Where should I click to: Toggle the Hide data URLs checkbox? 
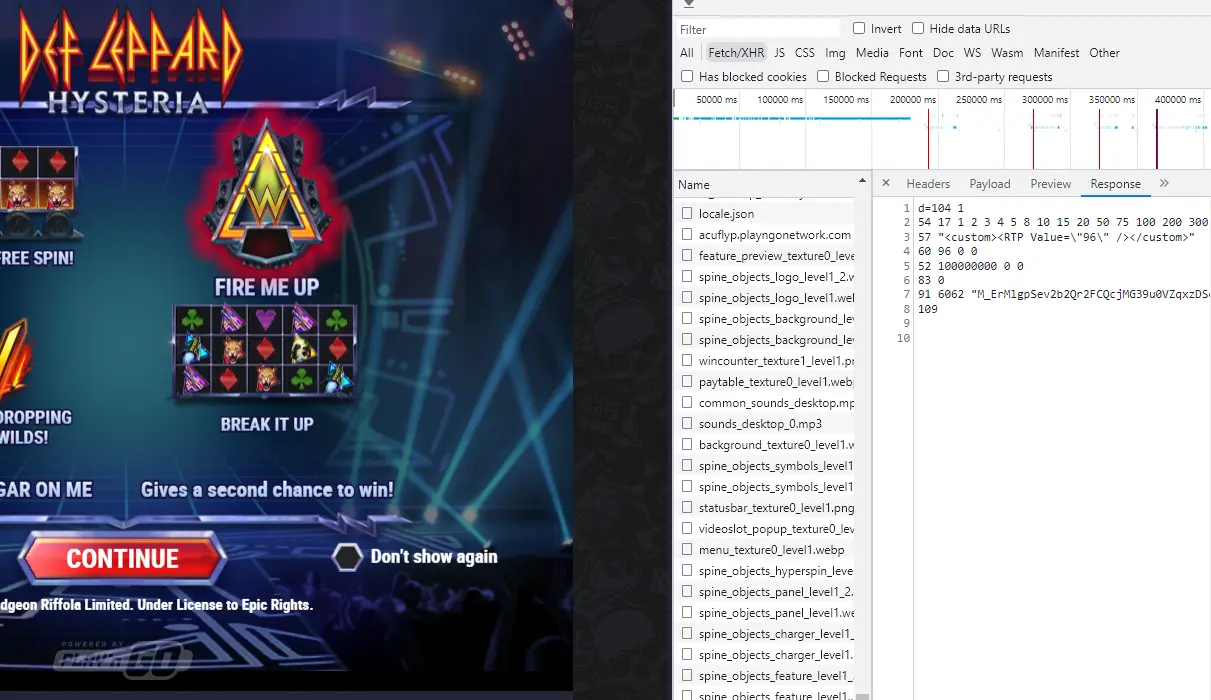918,29
